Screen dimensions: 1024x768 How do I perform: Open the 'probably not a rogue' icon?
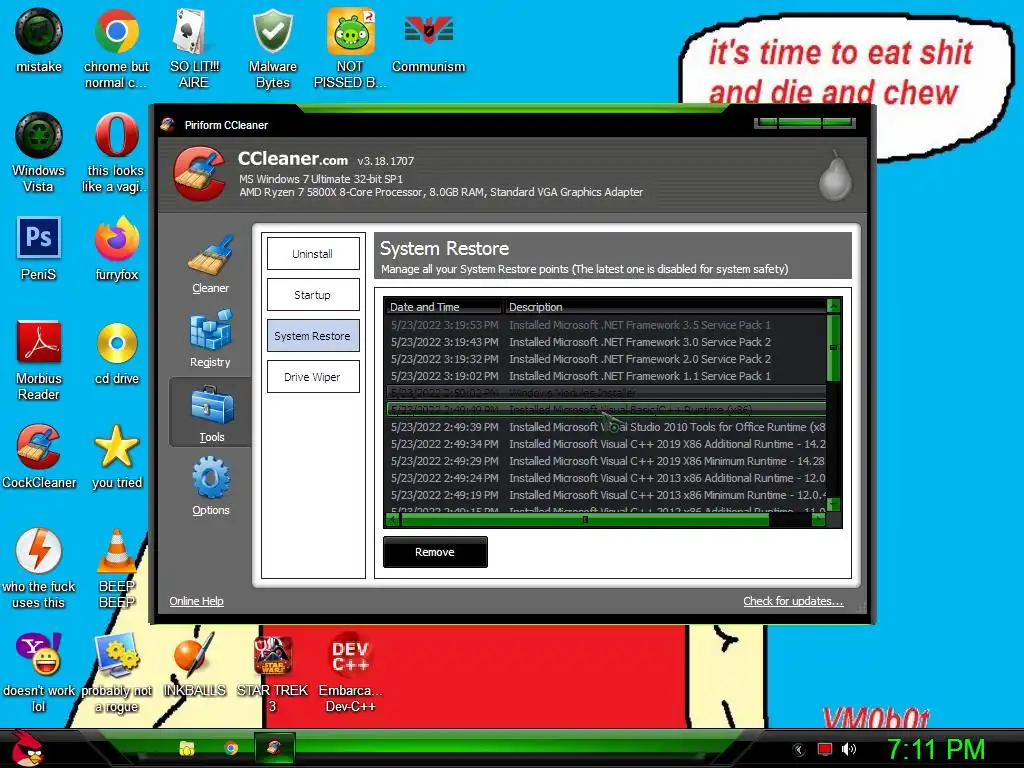[x=116, y=672]
